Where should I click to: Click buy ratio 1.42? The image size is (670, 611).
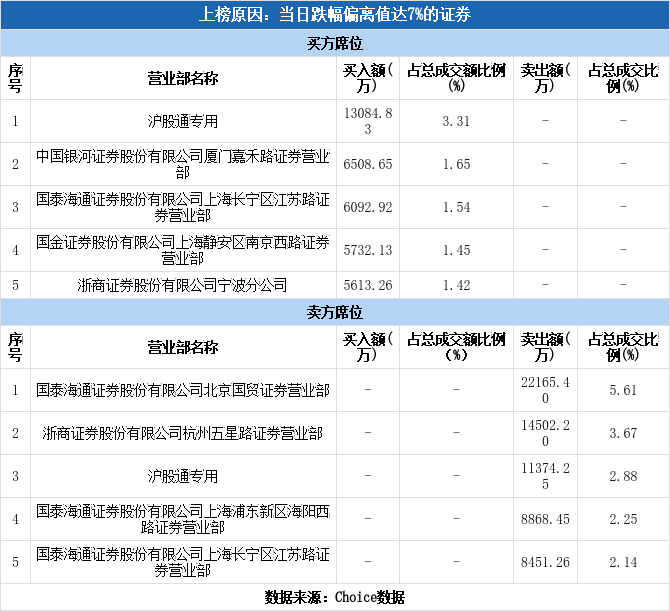click(x=456, y=285)
